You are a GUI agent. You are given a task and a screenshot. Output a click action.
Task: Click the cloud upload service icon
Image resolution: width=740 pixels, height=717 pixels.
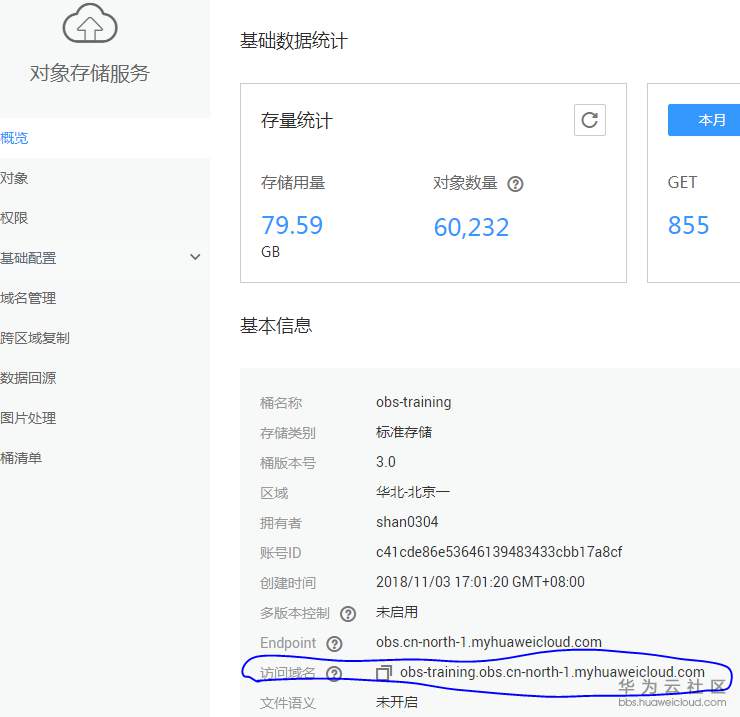click(x=90, y=24)
